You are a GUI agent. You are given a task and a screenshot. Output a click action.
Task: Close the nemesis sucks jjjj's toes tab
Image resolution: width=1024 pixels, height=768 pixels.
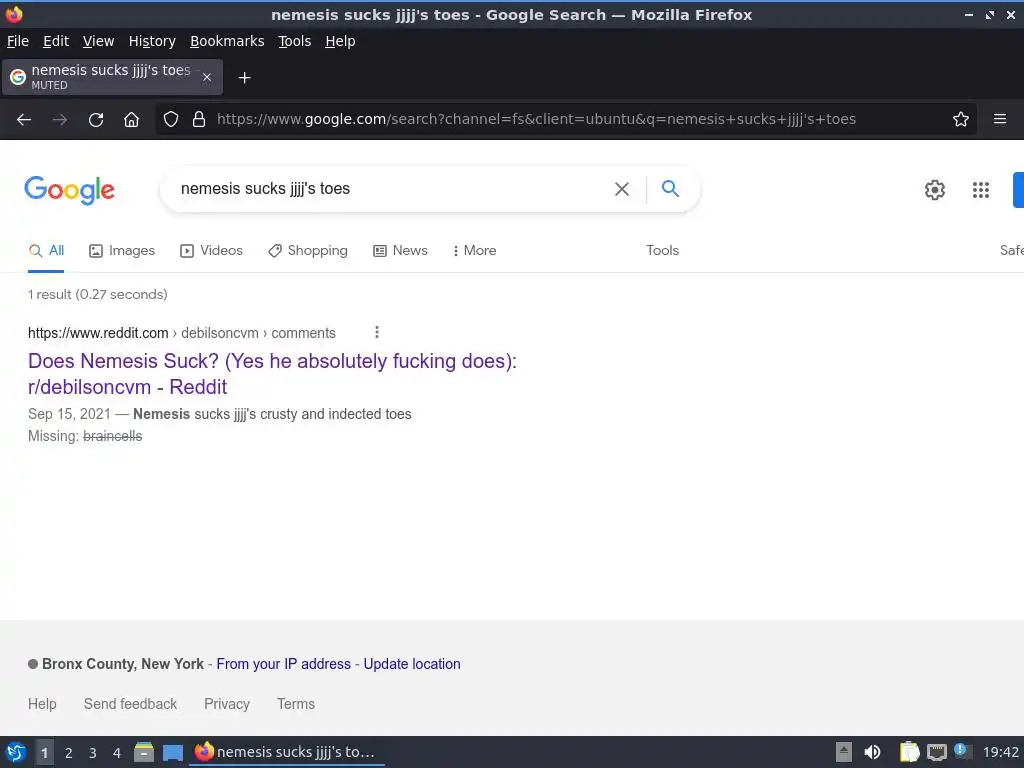coord(207,77)
